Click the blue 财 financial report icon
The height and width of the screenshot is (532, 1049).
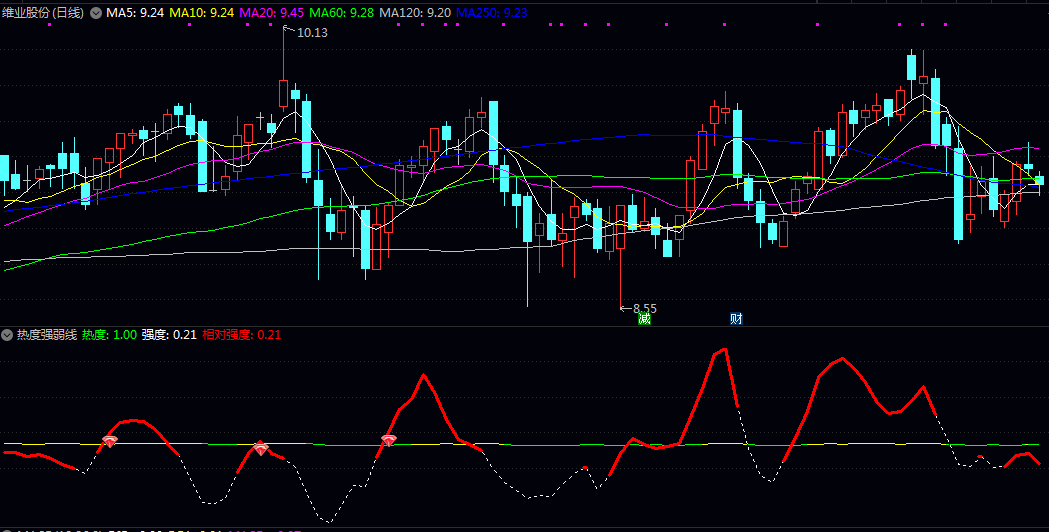[x=736, y=319]
